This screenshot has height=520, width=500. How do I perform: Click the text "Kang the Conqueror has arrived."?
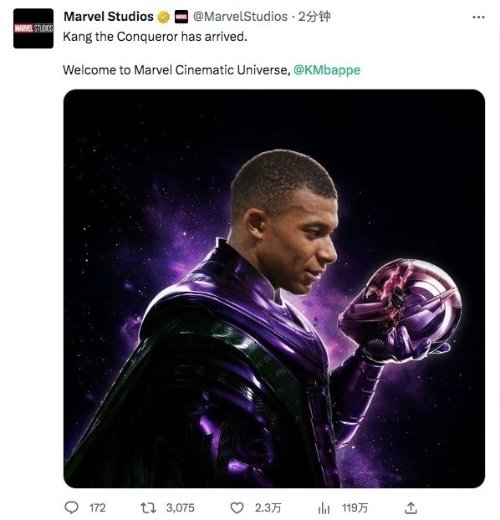[x=155, y=37]
